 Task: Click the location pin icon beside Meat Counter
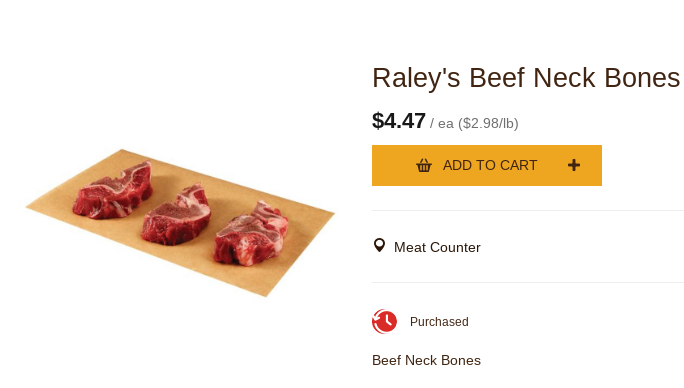pyautogui.click(x=380, y=246)
